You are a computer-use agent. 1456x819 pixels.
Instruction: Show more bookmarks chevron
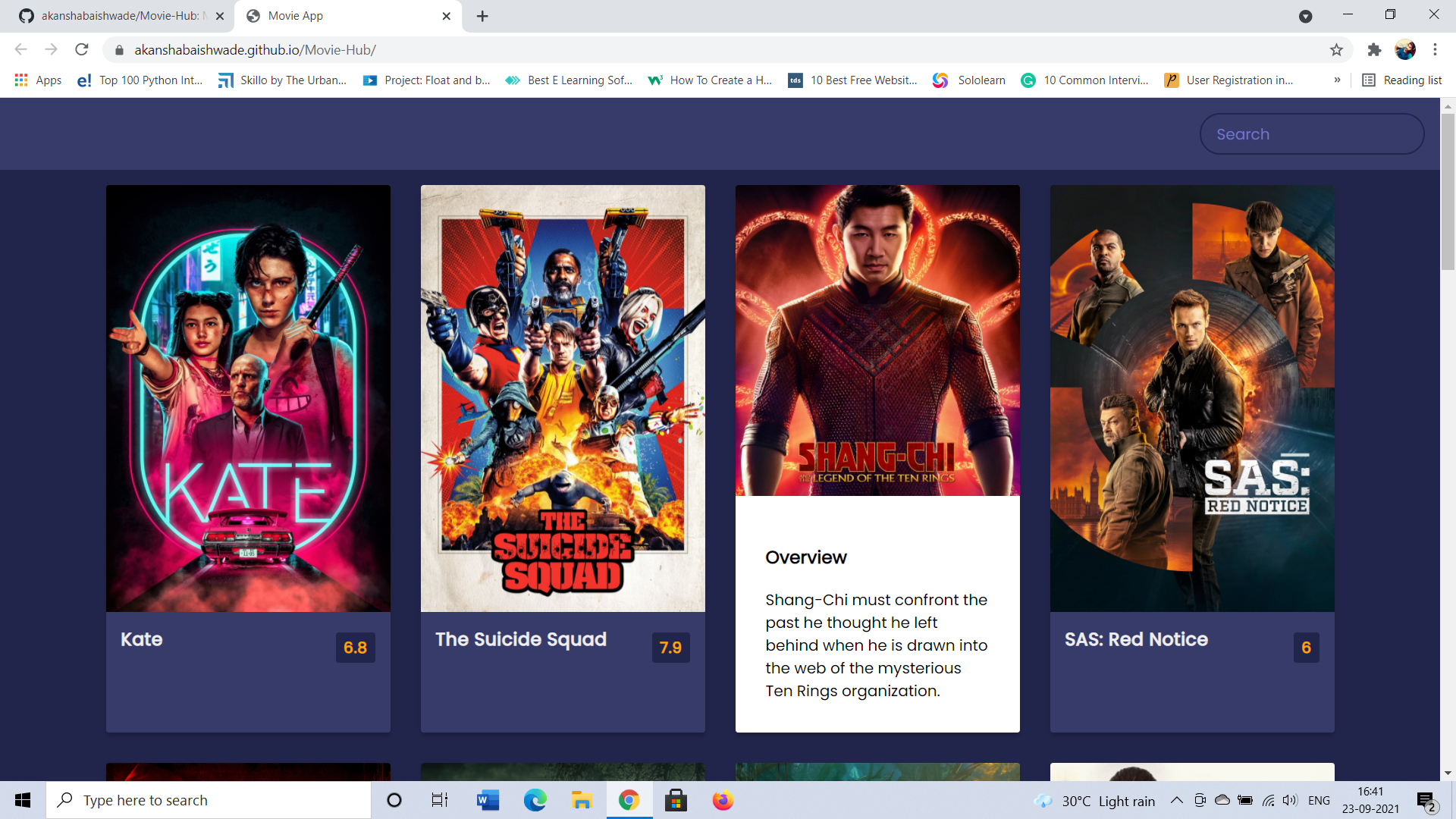pos(1337,80)
